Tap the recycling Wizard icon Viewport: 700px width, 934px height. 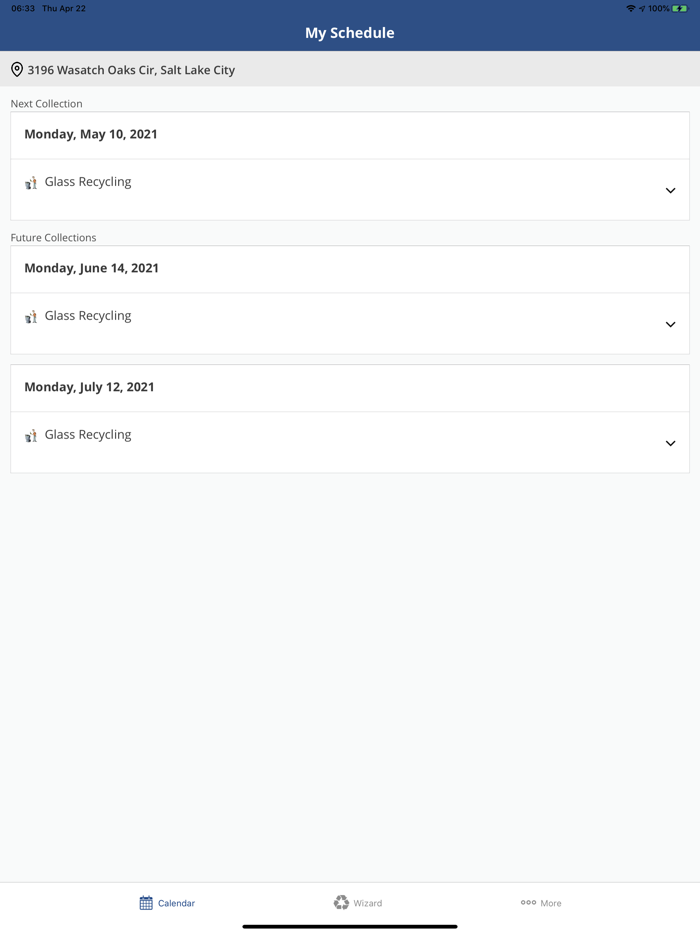[341, 902]
